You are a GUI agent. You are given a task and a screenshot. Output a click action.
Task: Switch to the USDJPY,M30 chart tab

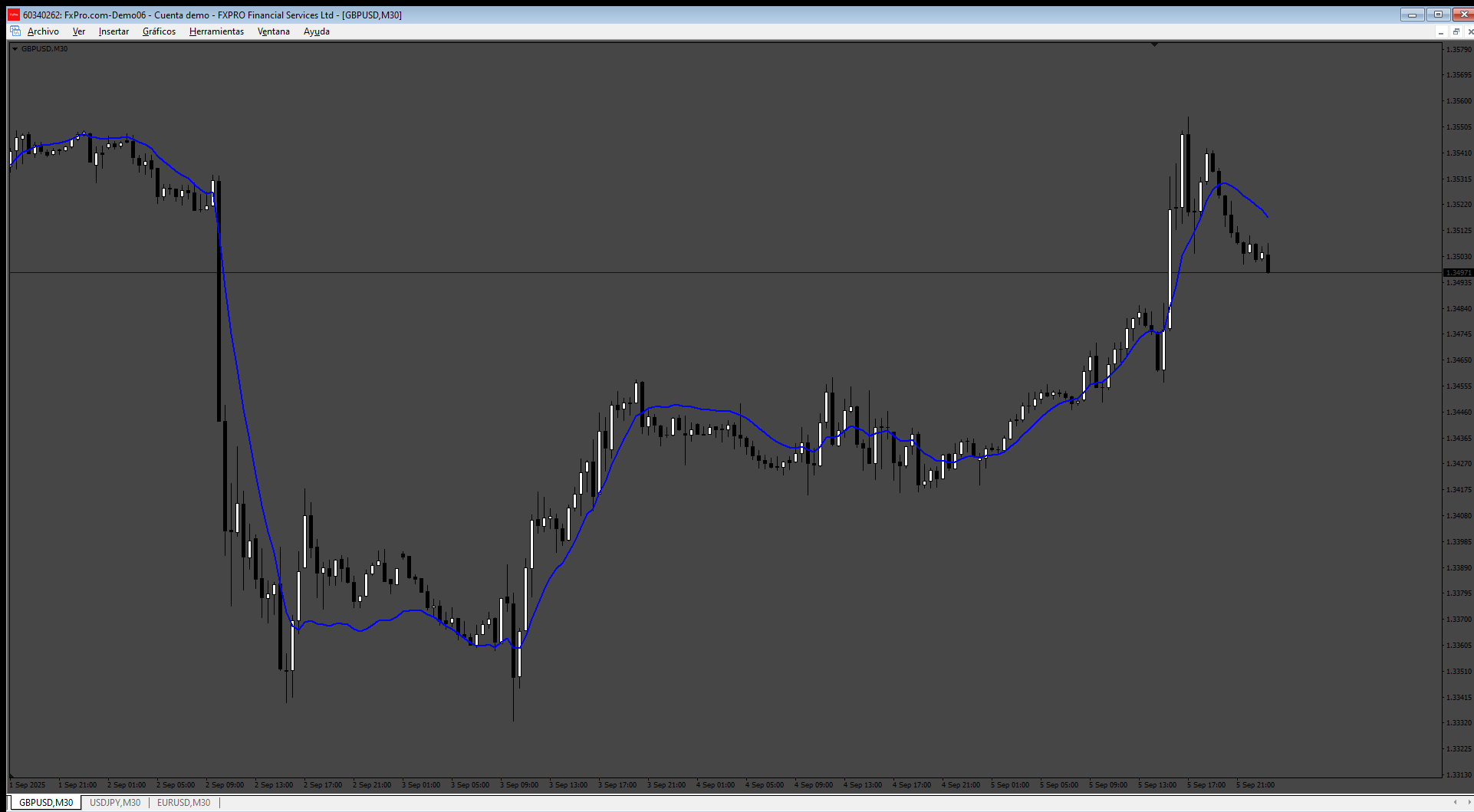[x=115, y=803]
